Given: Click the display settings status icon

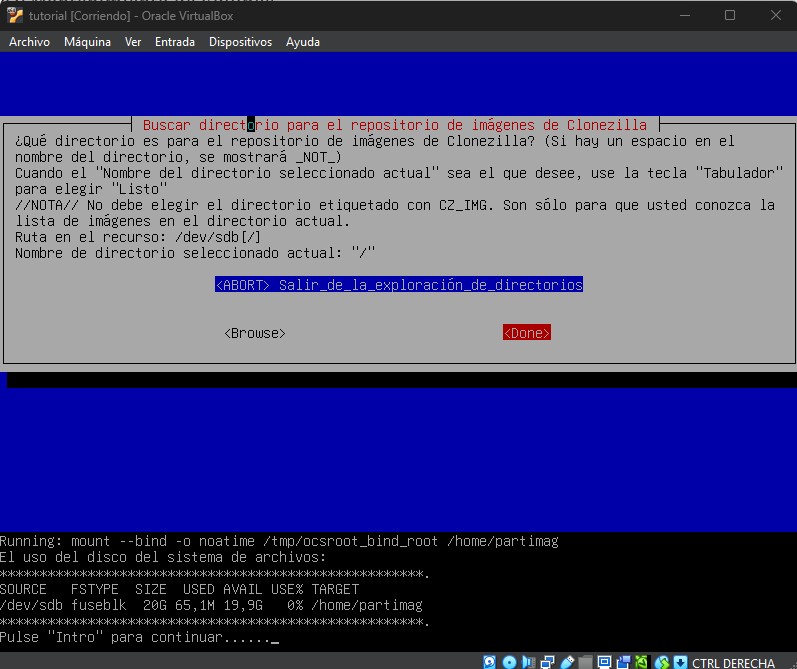Looking at the screenshot, I should [604, 662].
